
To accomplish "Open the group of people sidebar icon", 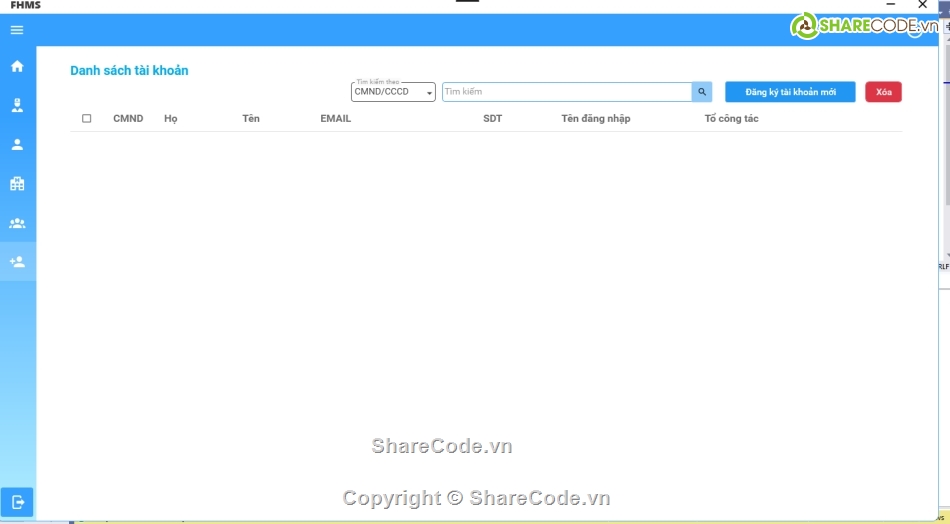I will 17,223.
